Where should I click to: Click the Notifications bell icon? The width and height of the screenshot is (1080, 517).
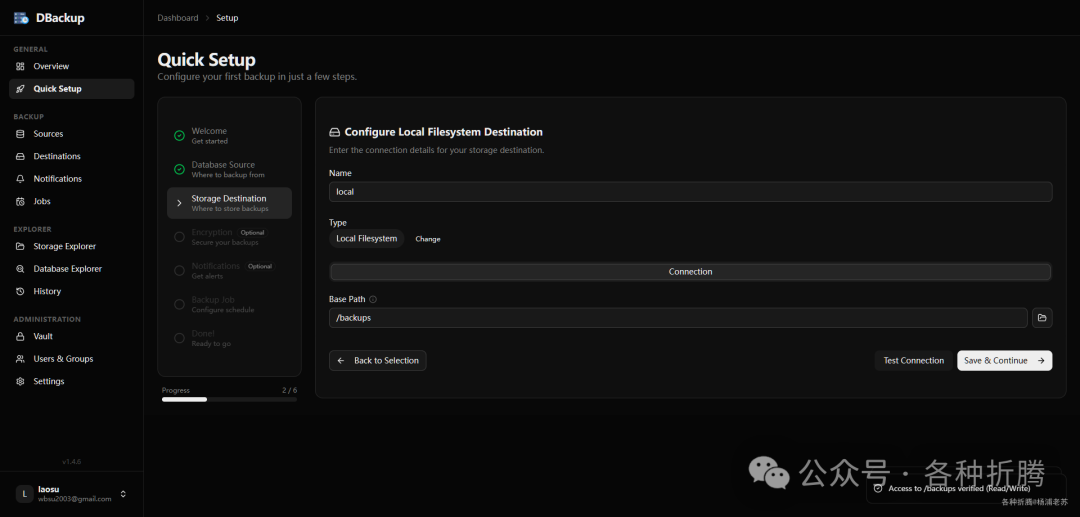pyautogui.click(x=21, y=179)
